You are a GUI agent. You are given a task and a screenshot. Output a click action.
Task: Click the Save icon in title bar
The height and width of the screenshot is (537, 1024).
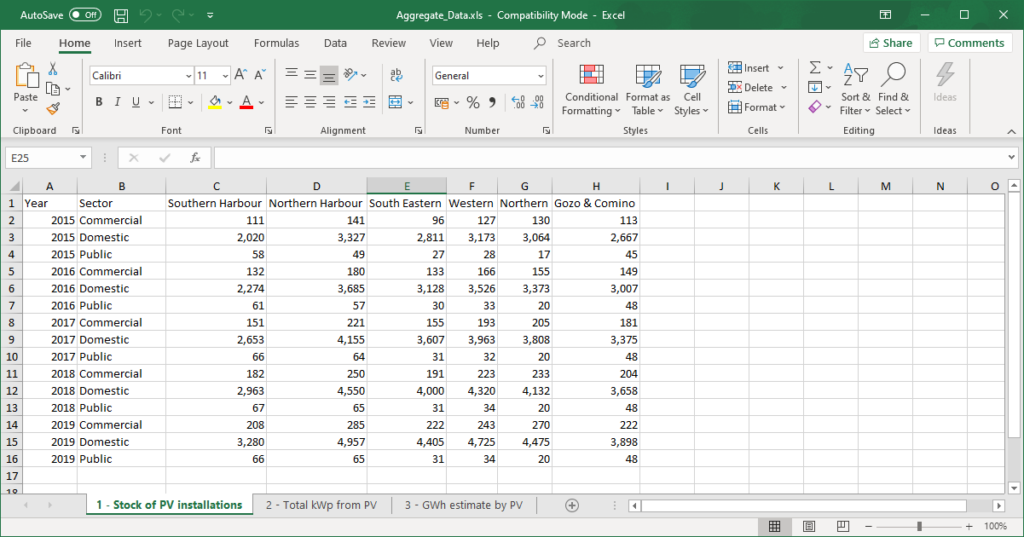[121, 15]
